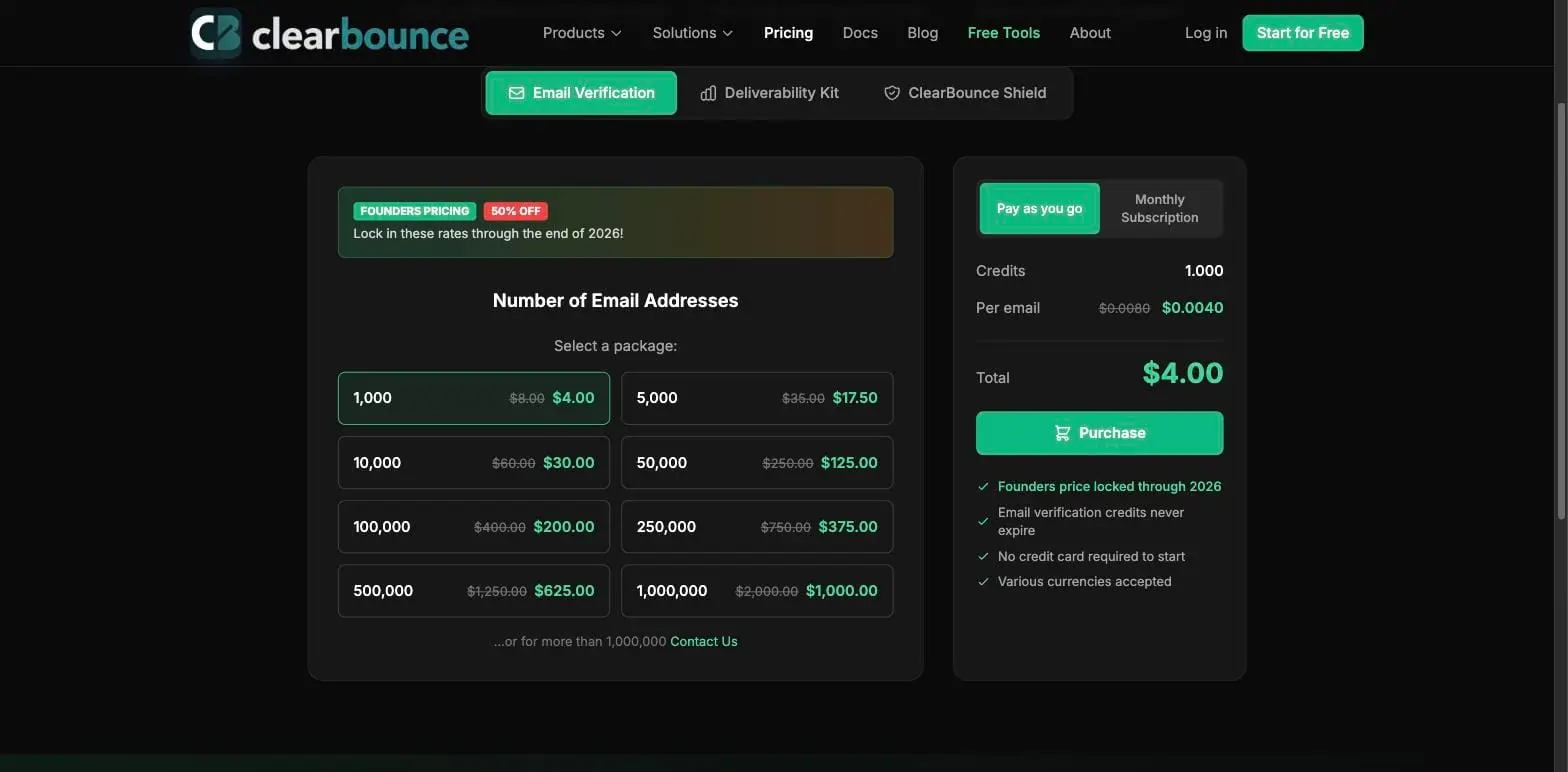1568x772 pixels.
Task: Click 'Various currencies accepted' text
Action: (x=1084, y=581)
